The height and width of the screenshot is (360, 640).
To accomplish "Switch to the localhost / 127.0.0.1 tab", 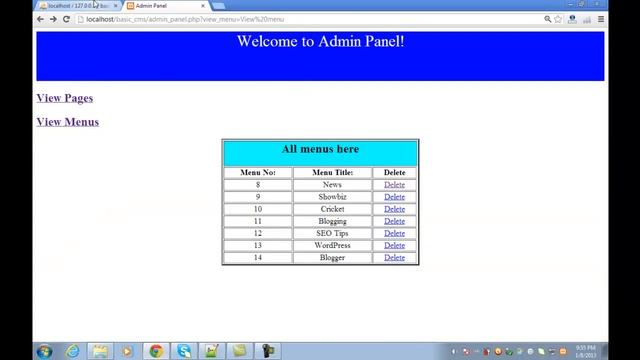I will coord(78,6).
